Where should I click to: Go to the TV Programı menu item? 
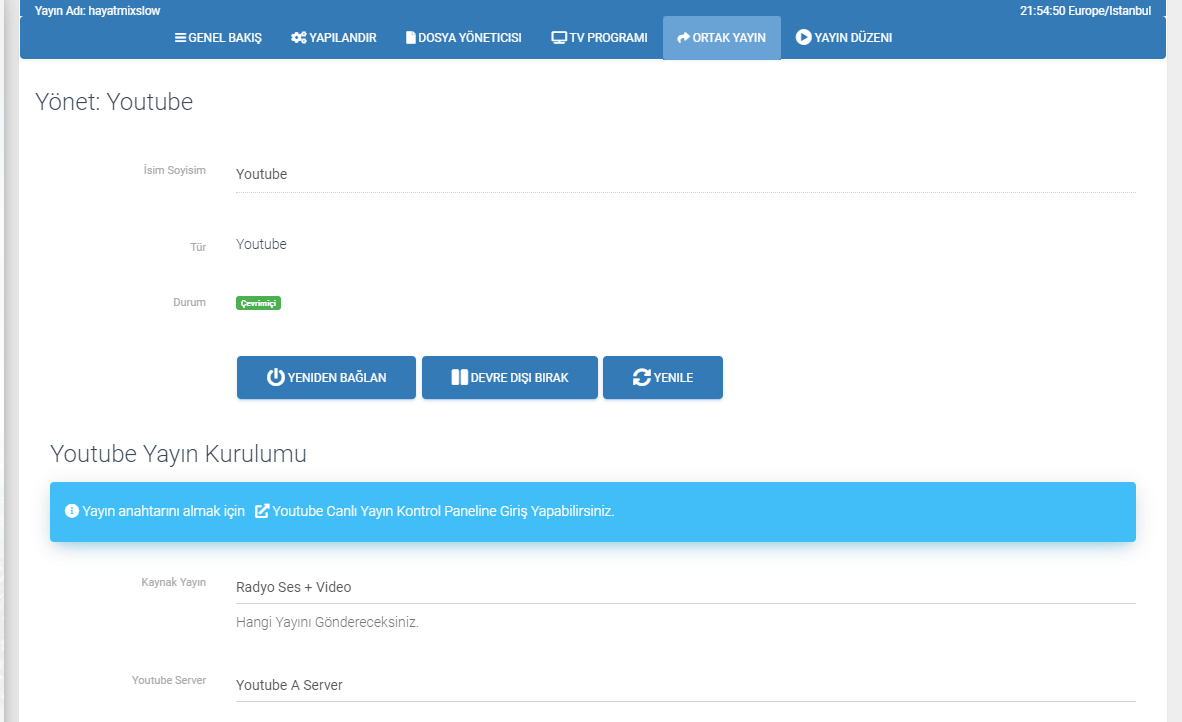coord(599,38)
